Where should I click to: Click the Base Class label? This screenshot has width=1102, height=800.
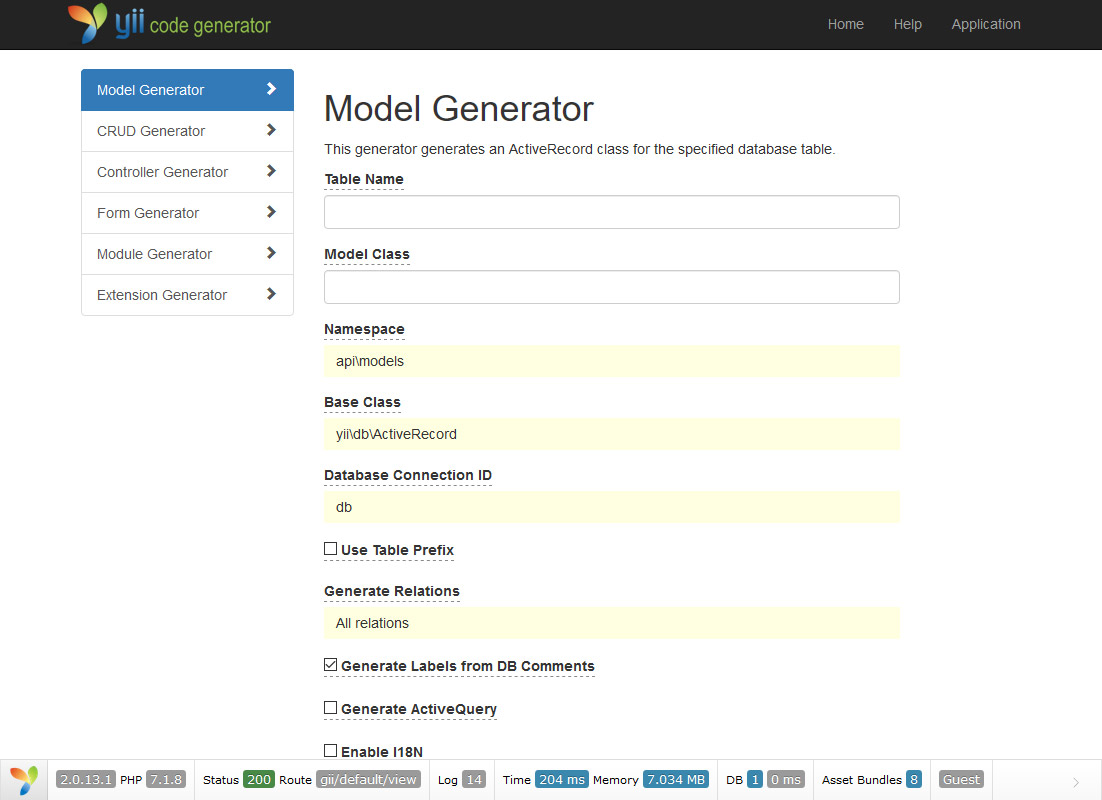point(362,402)
